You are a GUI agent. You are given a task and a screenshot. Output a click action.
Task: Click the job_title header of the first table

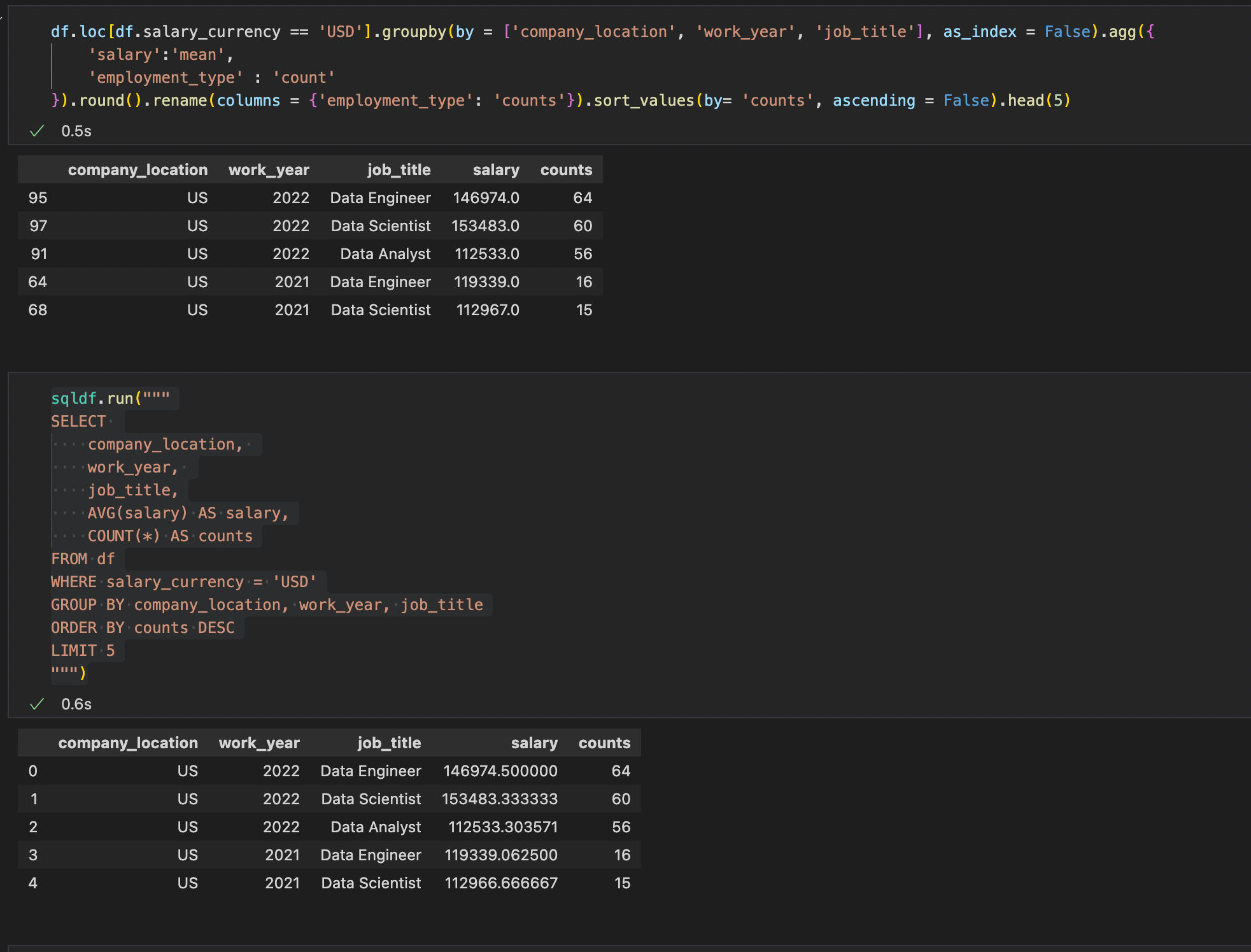click(399, 169)
